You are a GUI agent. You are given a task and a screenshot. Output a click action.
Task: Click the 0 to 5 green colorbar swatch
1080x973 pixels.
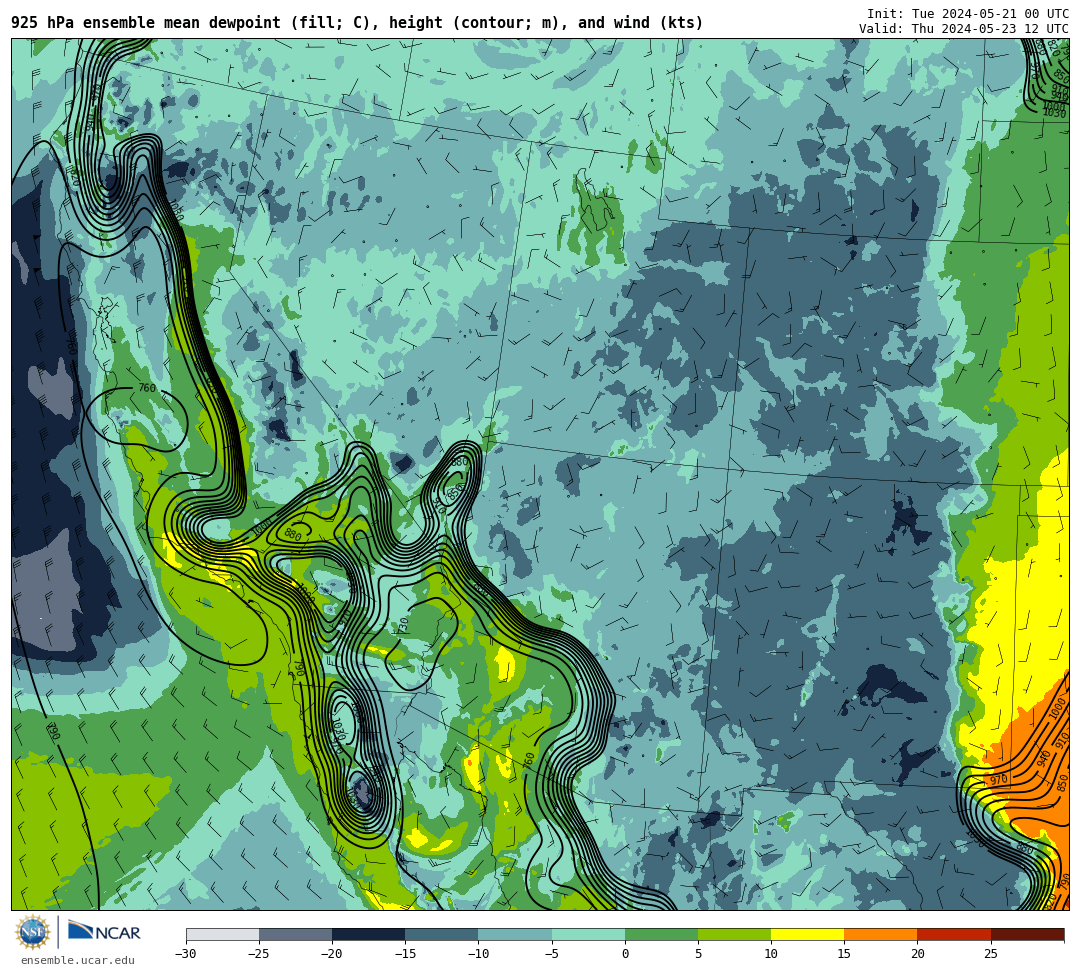pos(661,934)
